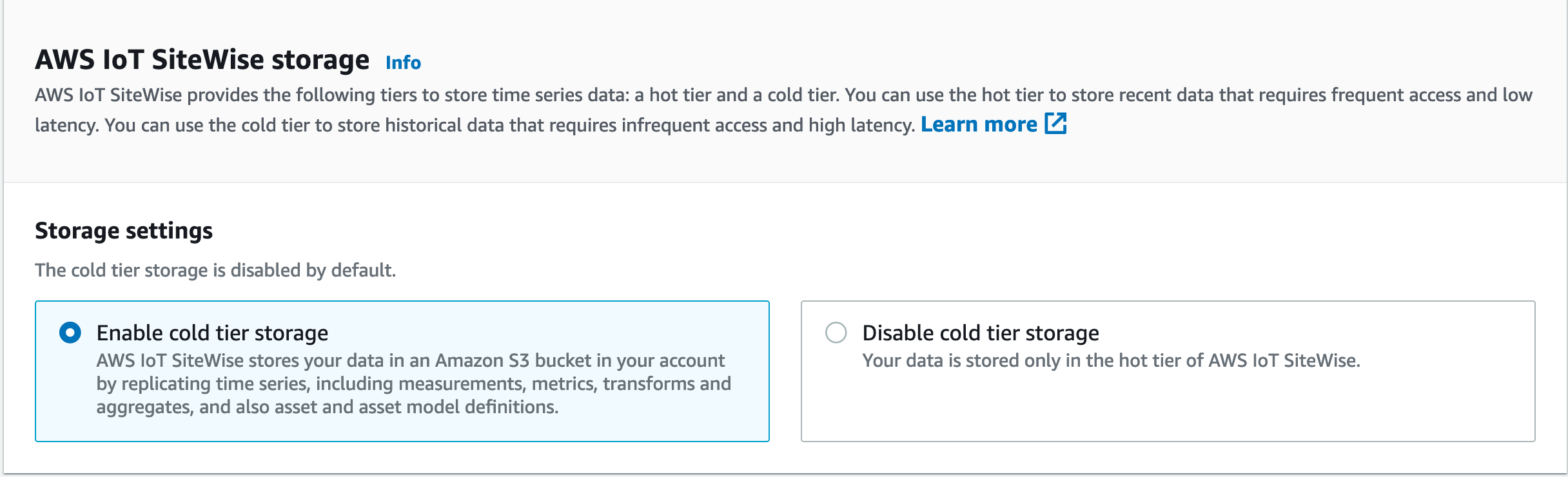Select the "Enable cold tier storage" radio button
This screenshot has width=1568, height=477.
pos(71,333)
